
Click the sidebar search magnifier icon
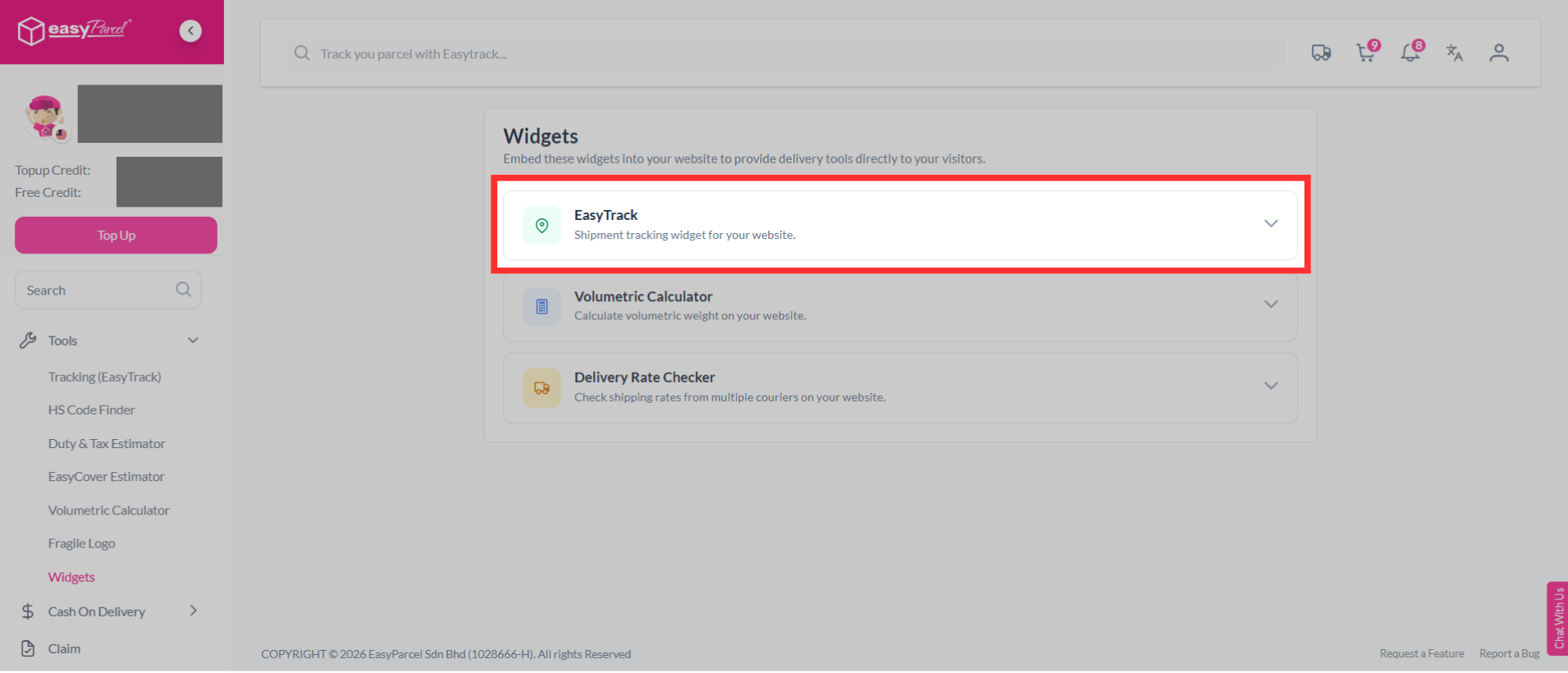tap(183, 290)
